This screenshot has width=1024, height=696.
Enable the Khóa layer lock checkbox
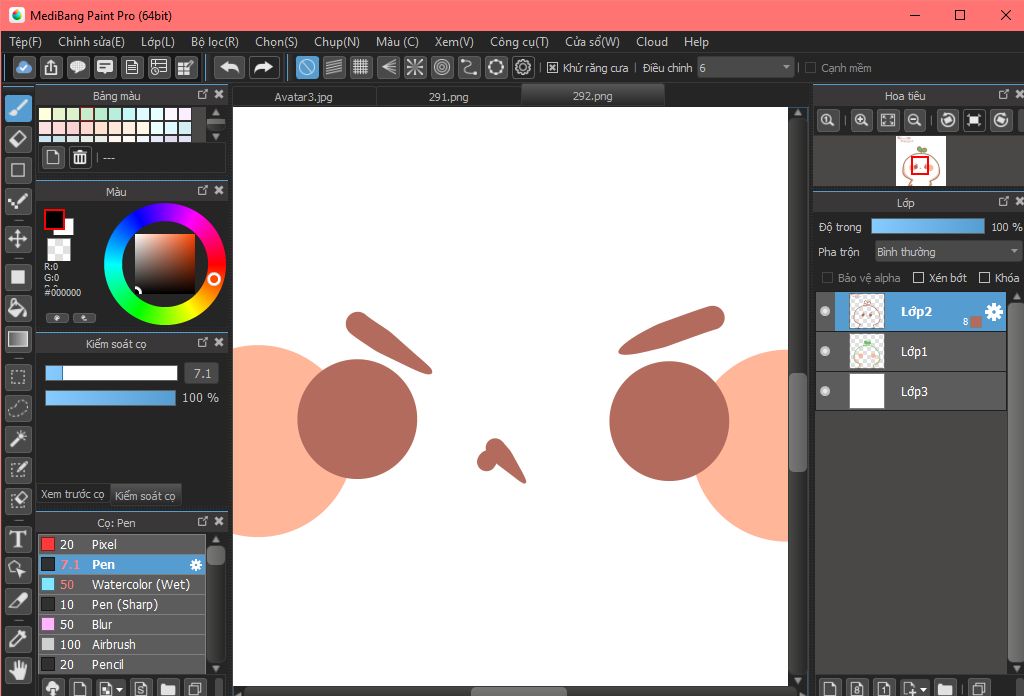985,277
